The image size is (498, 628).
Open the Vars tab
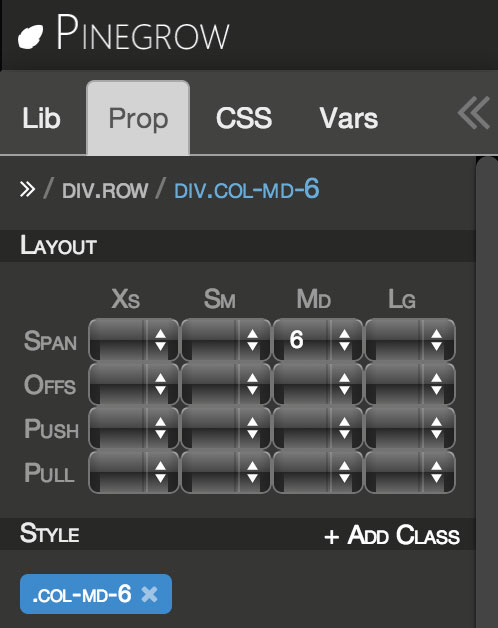coord(349,118)
